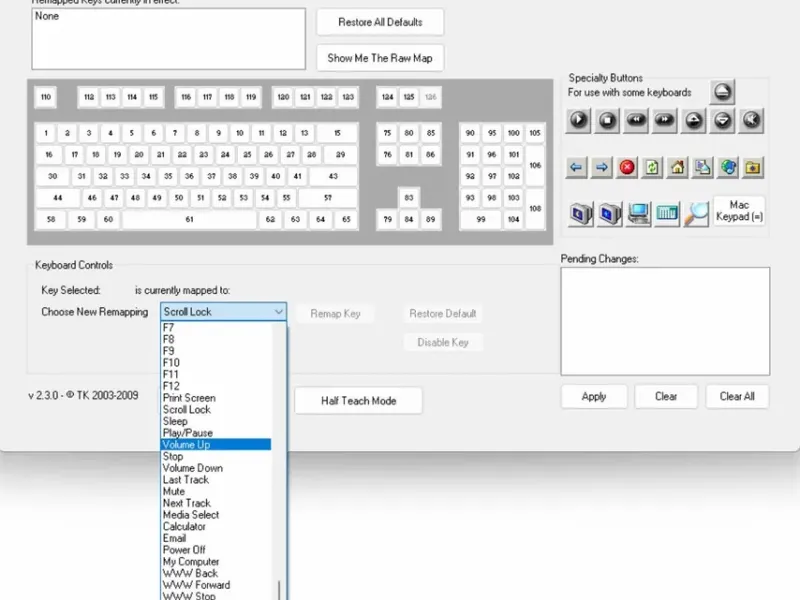800x600 pixels.
Task: Select arrow key 83
Action: [409, 198]
